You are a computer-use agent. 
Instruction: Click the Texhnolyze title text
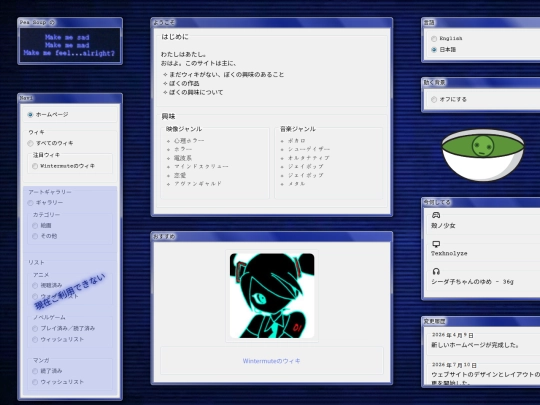click(x=449, y=253)
